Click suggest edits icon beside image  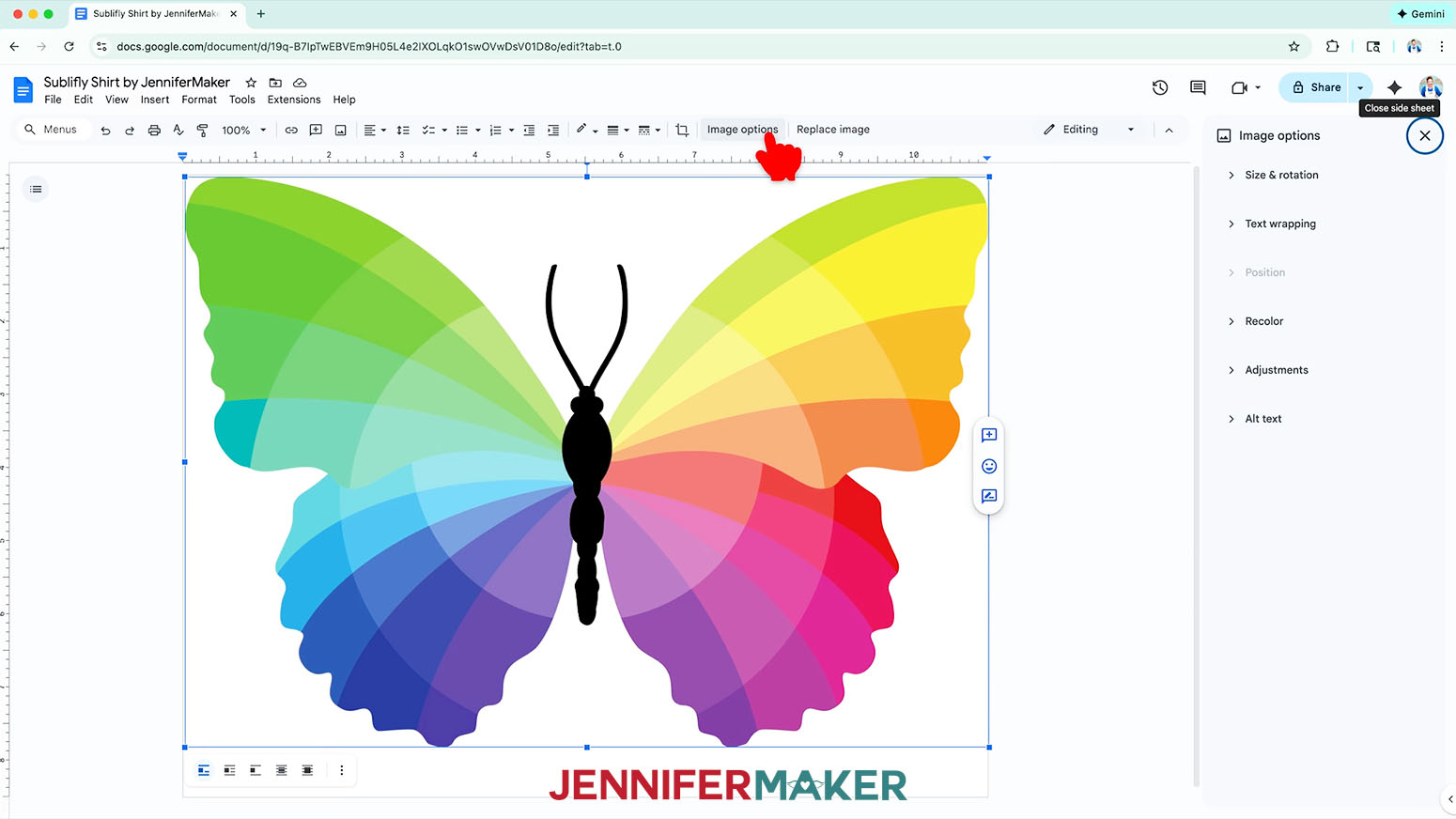point(989,496)
